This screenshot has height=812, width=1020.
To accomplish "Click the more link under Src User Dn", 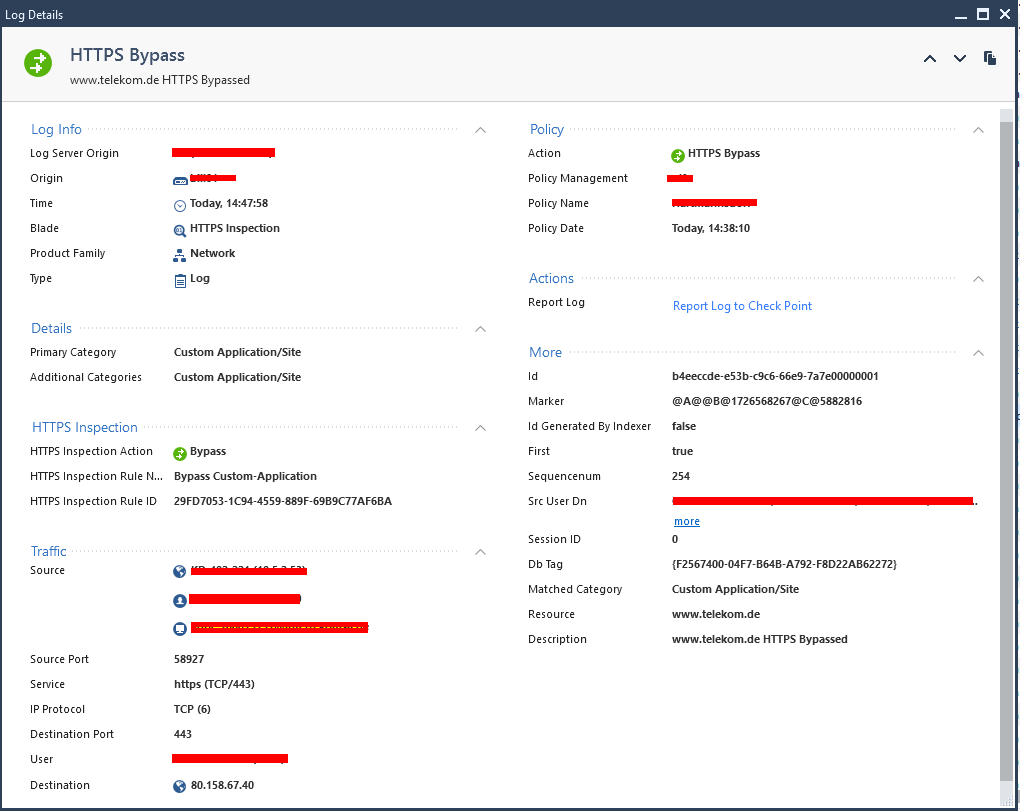I will [x=686, y=521].
